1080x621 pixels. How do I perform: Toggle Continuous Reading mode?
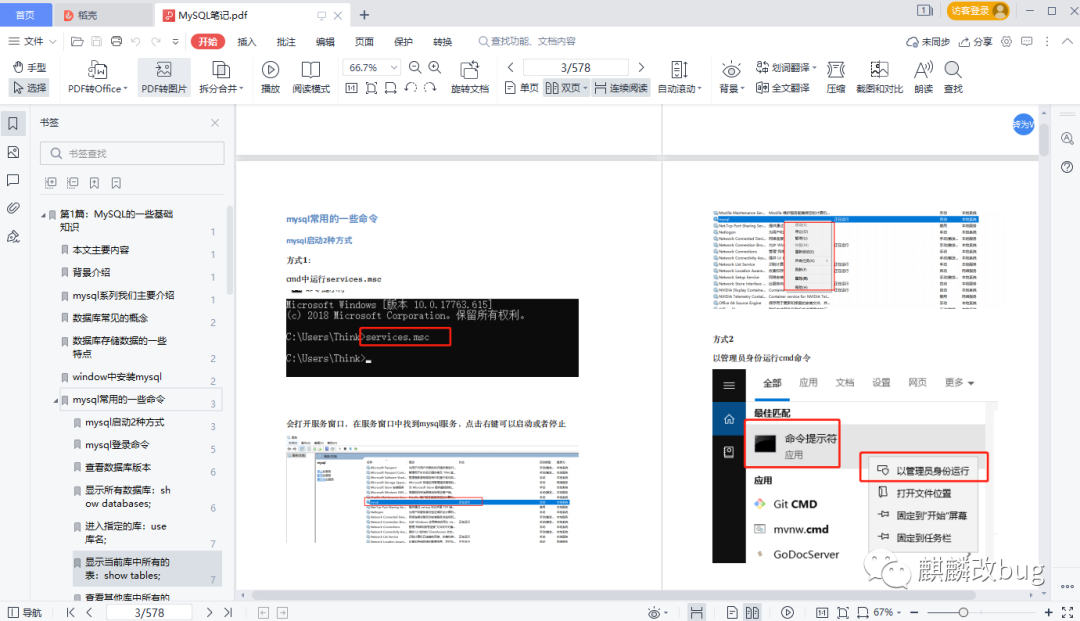[x=621, y=87]
